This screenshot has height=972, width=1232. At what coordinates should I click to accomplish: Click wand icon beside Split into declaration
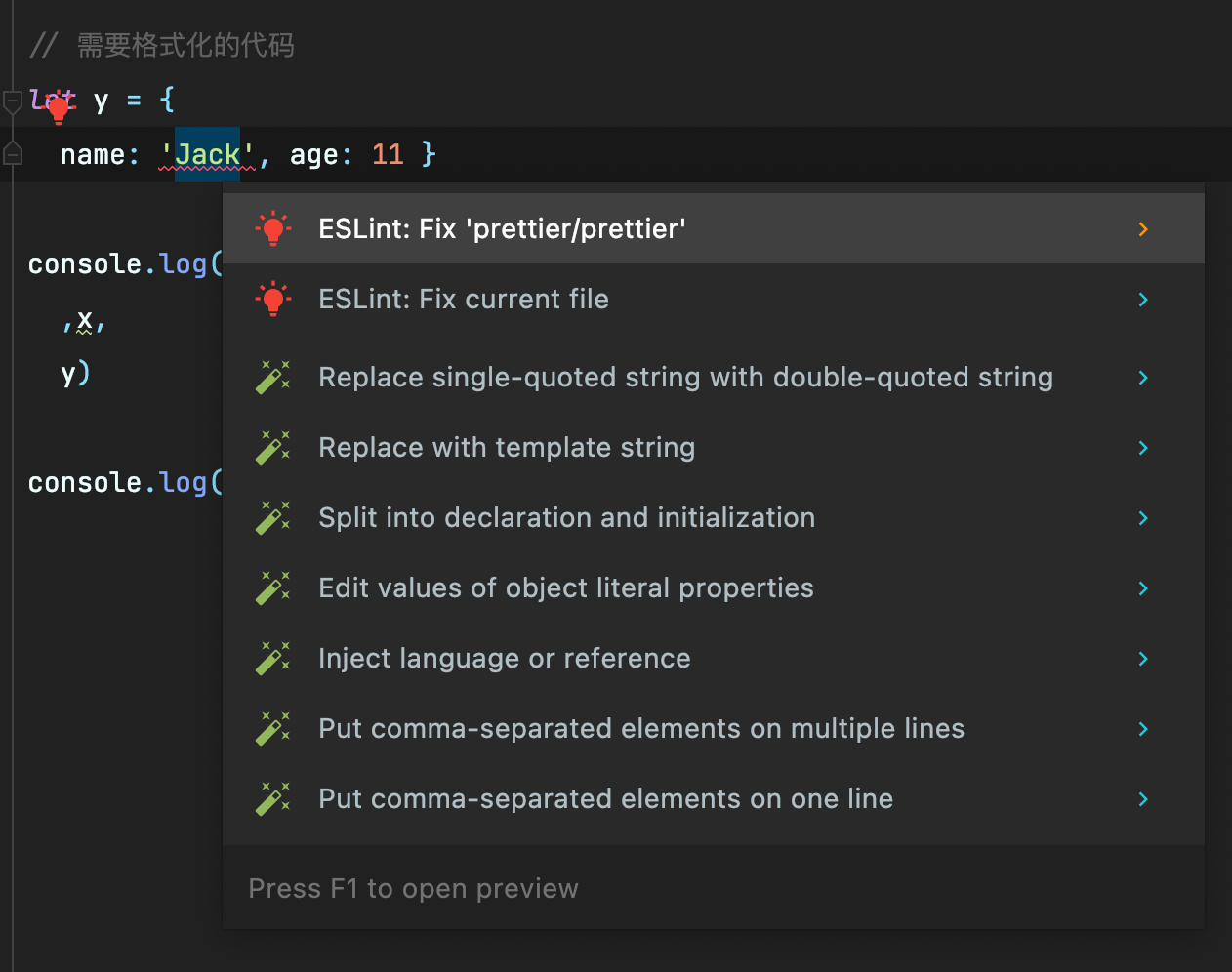click(273, 517)
